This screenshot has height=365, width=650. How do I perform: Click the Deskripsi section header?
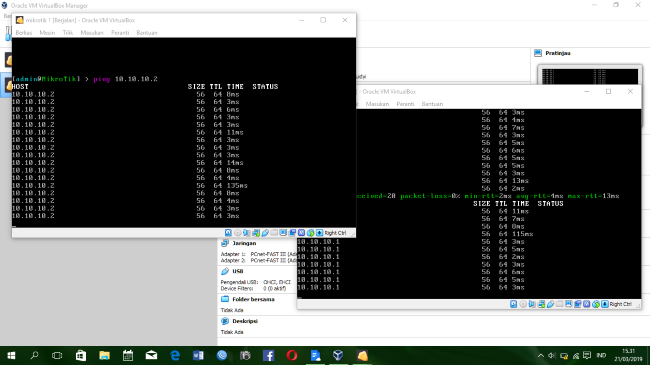point(245,321)
